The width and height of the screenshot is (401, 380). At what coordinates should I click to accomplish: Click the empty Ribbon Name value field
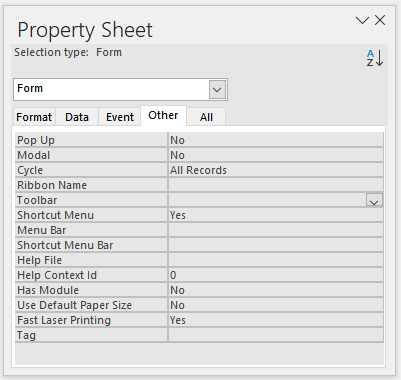276,185
